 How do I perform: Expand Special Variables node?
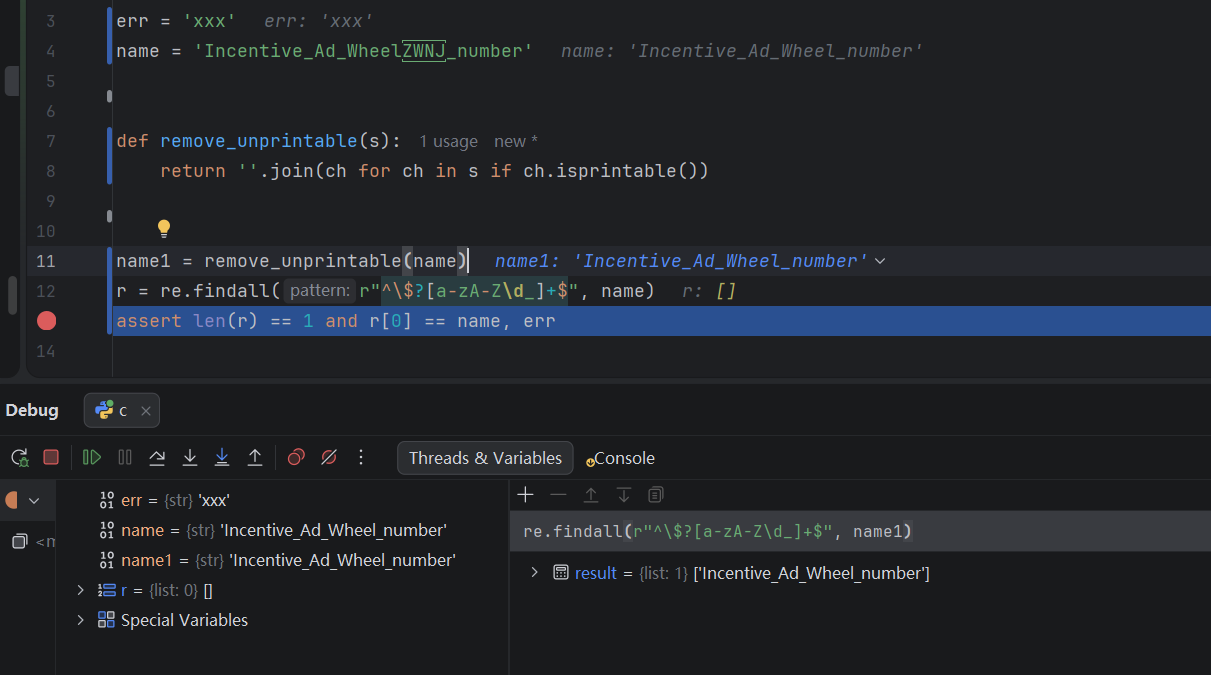click(x=81, y=620)
